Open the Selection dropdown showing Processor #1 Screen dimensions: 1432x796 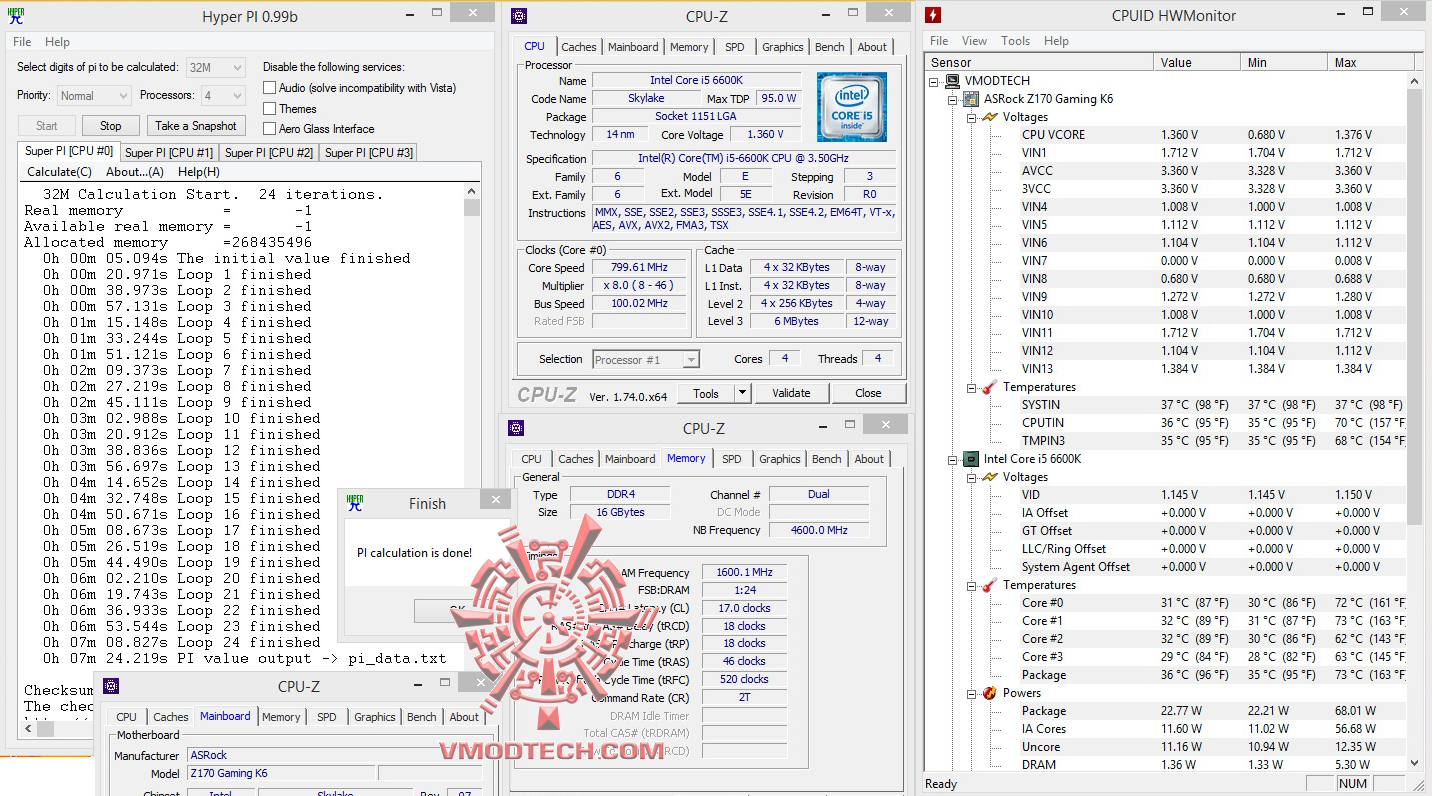coord(646,359)
